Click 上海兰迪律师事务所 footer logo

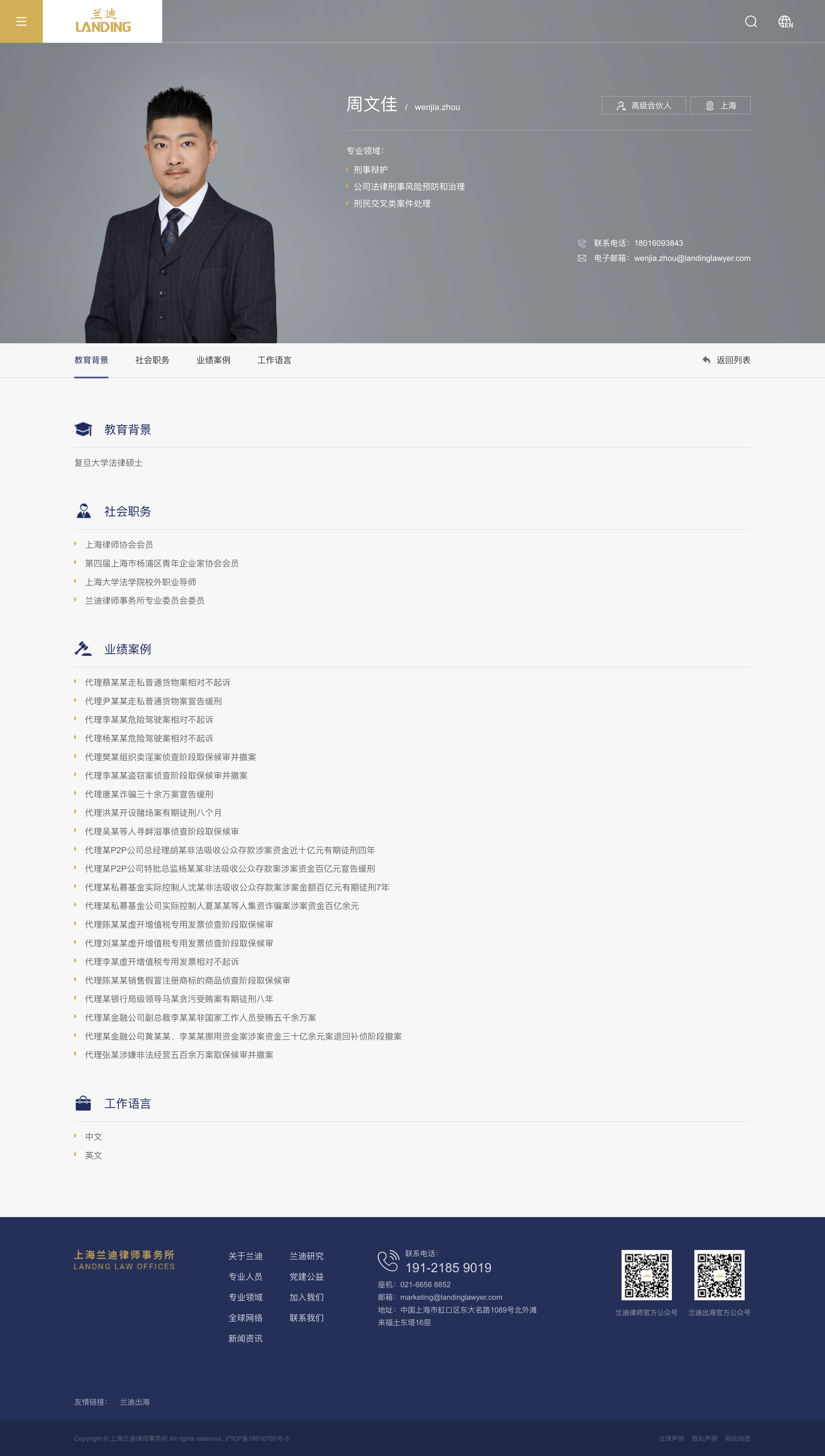coord(124,1260)
